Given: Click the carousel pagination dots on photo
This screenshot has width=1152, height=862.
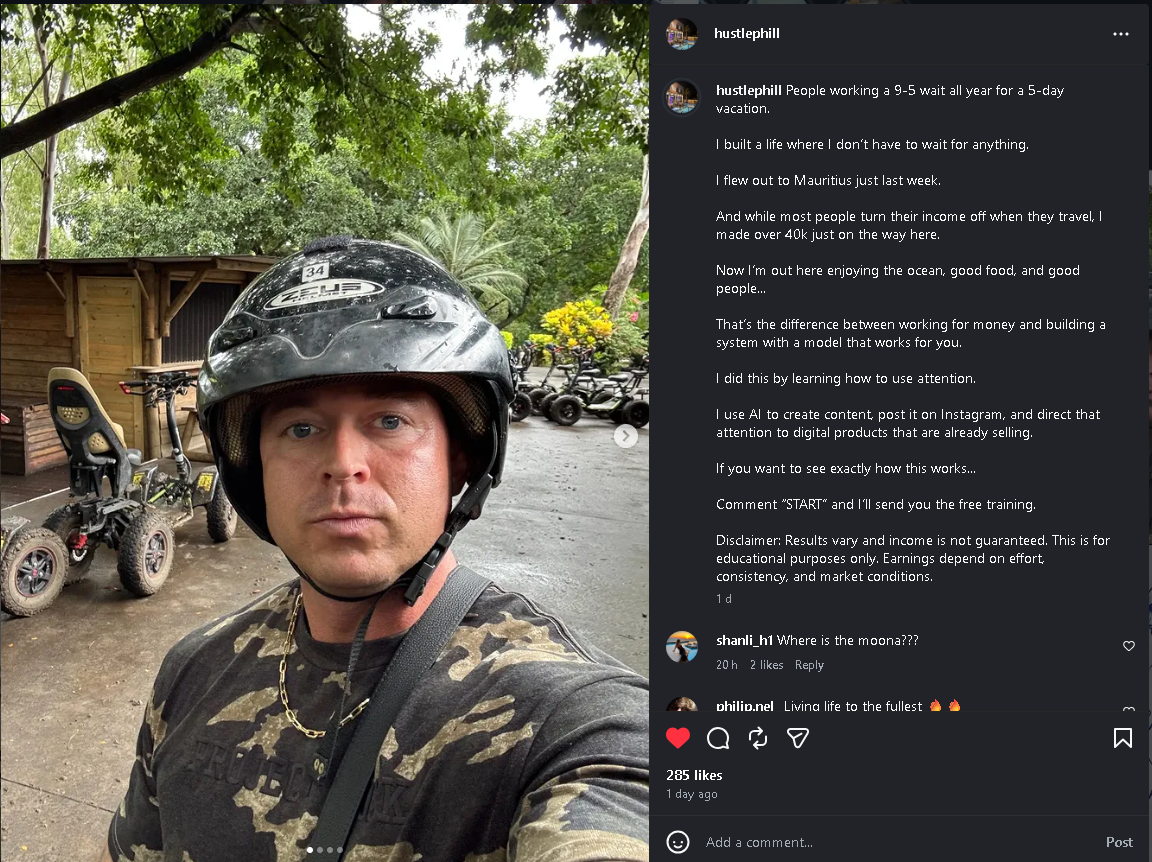Looking at the screenshot, I should (x=324, y=850).
